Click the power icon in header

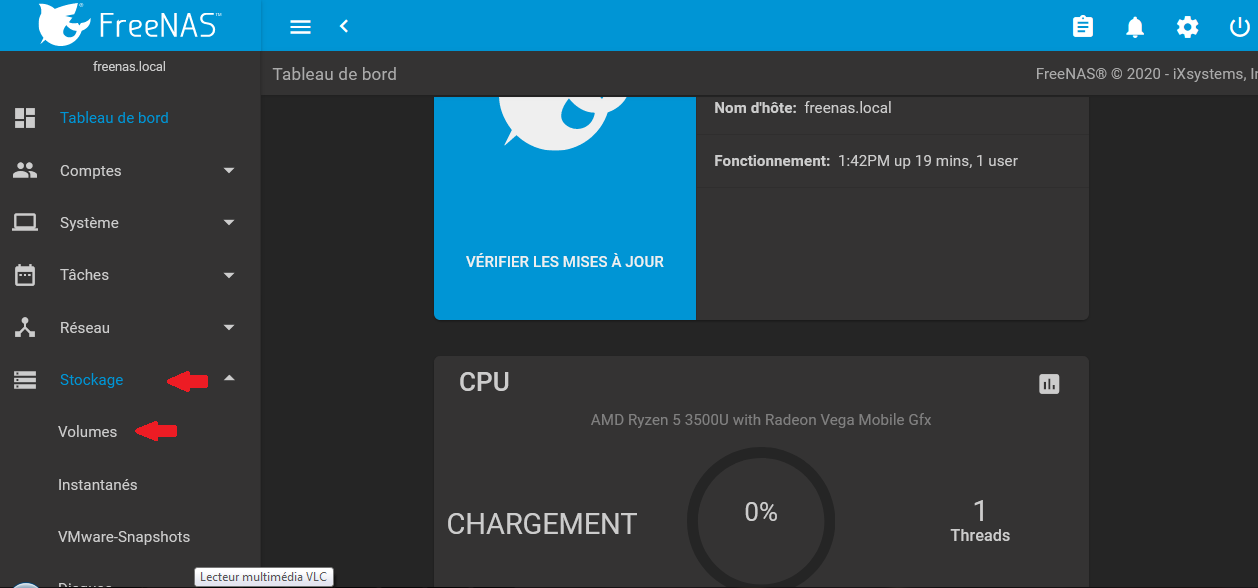[1239, 27]
